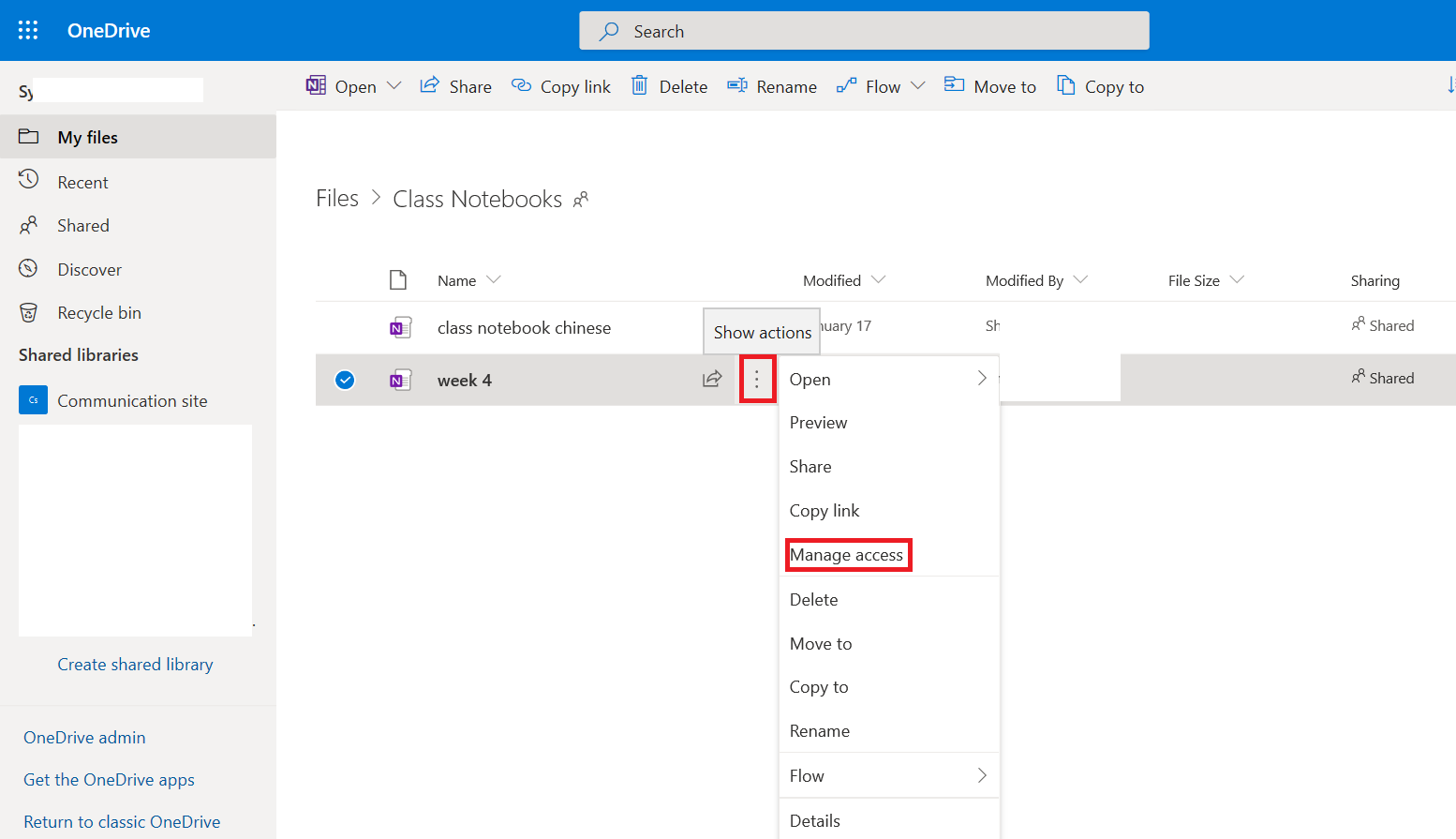Uncheck the selection circle for week 4
This screenshot has height=839, width=1456.
point(345,380)
